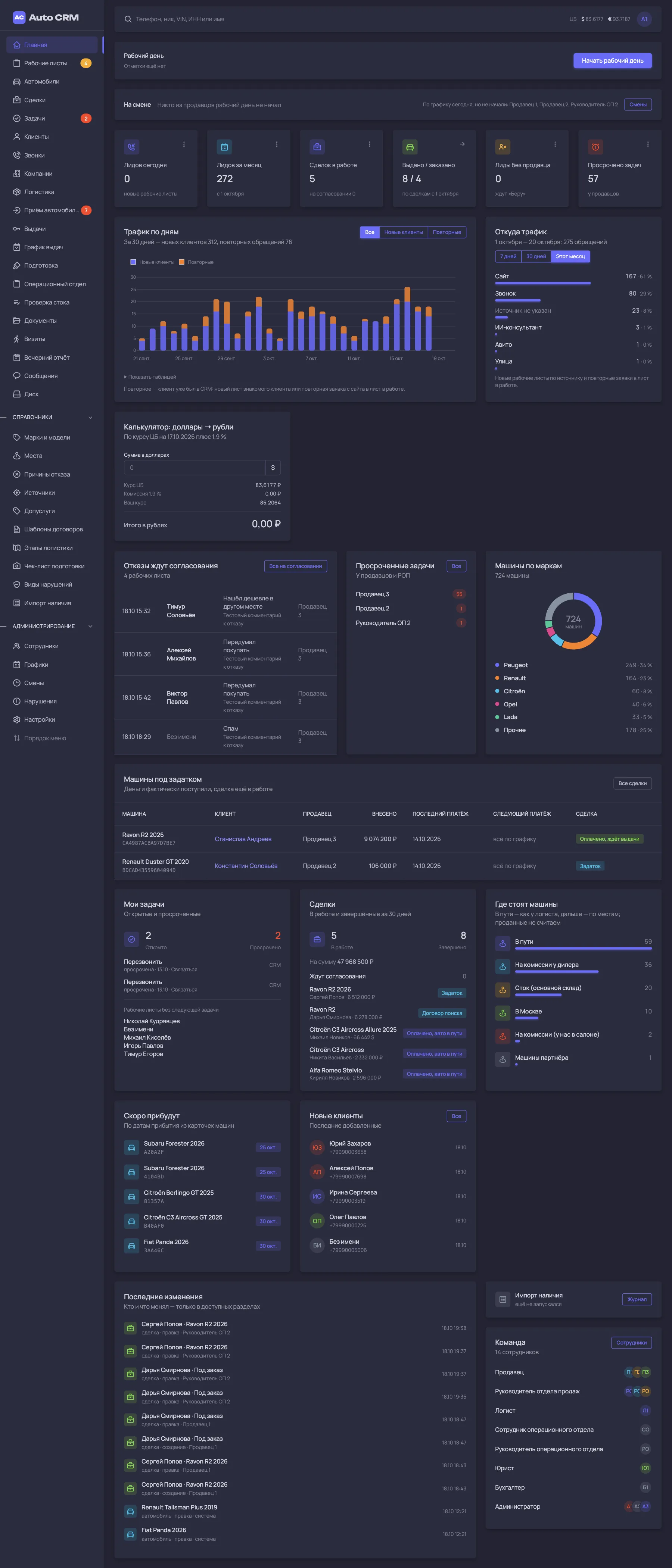Image resolution: width=672 pixels, height=1568 pixels.
Task: Open Автомобили in sidebar
Action: coord(52,82)
